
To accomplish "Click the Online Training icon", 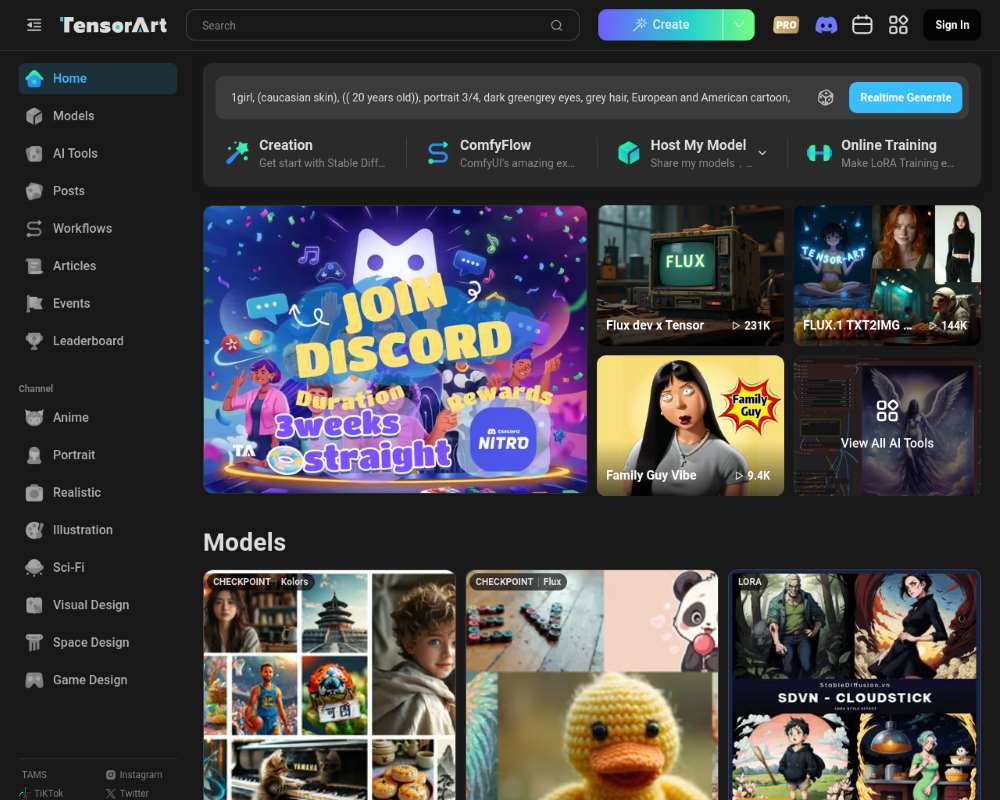I will 819,153.
